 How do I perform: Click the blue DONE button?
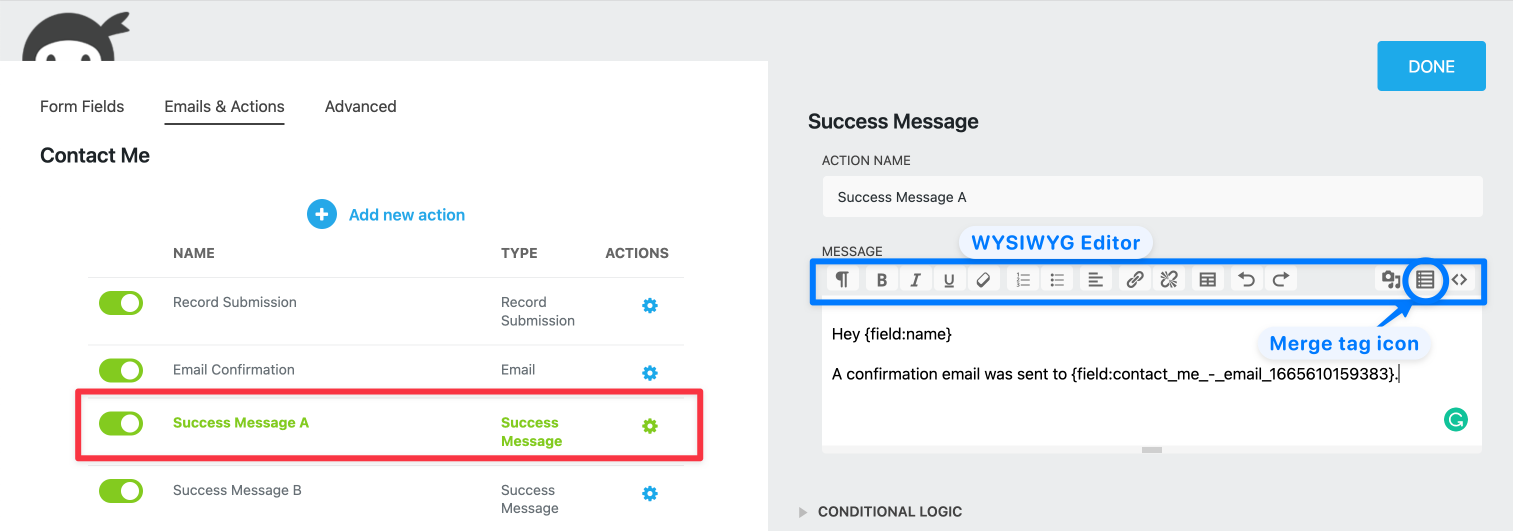[x=1431, y=66]
